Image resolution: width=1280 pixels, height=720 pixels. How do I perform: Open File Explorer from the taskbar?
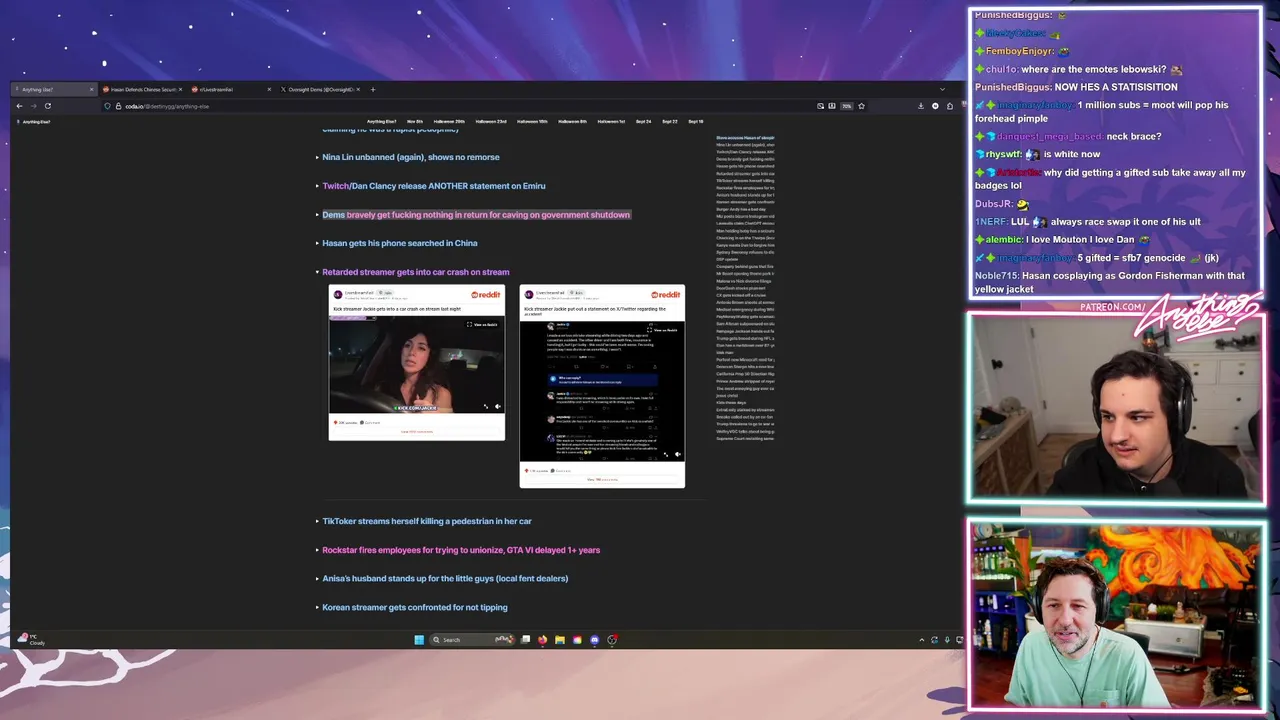[x=560, y=640]
